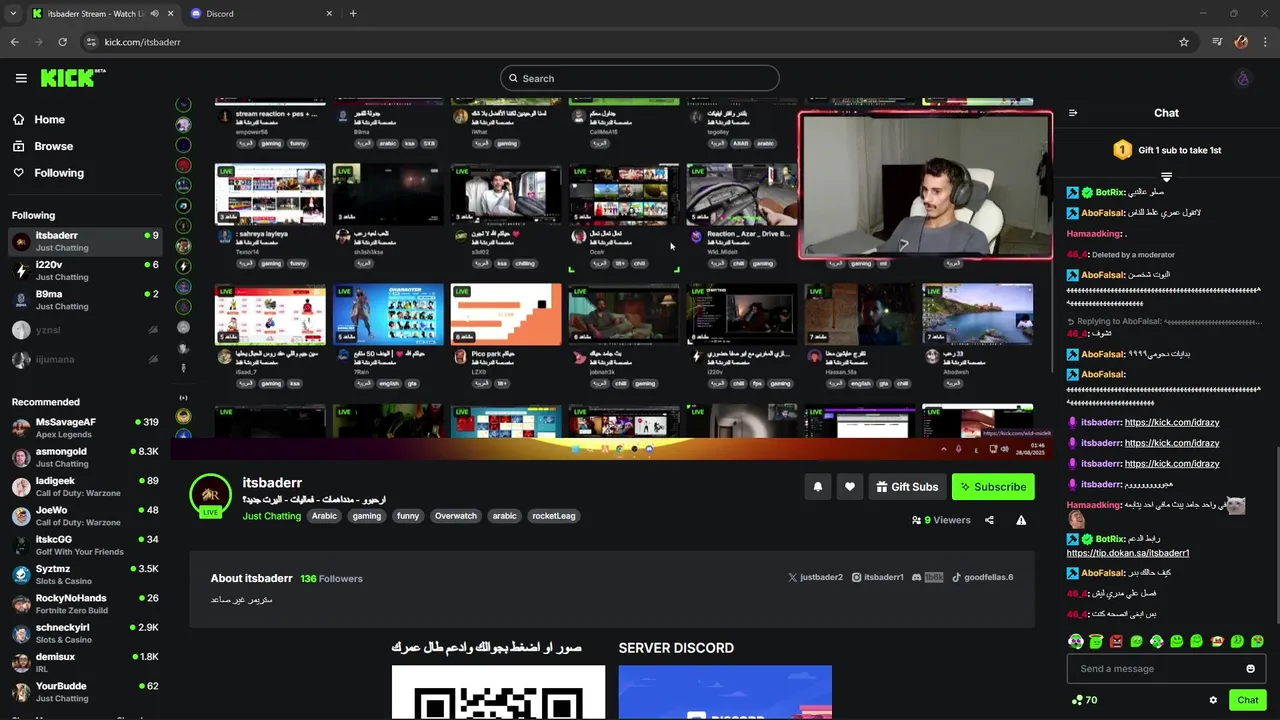The image size is (1280, 720).
Task: Click the Send a message input
Action: (x=1155, y=669)
